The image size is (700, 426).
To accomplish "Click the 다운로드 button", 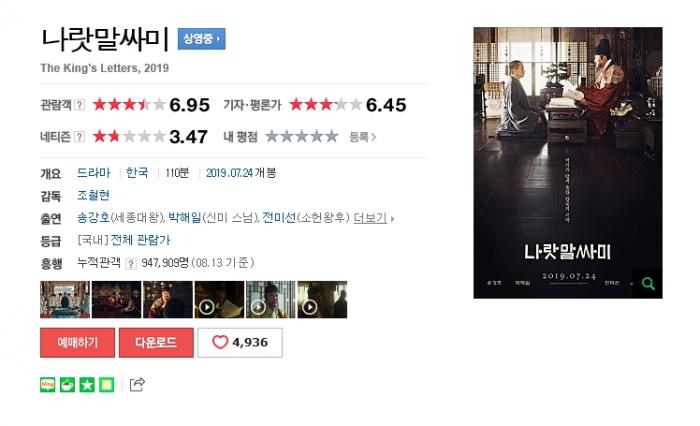I will point(156,343).
